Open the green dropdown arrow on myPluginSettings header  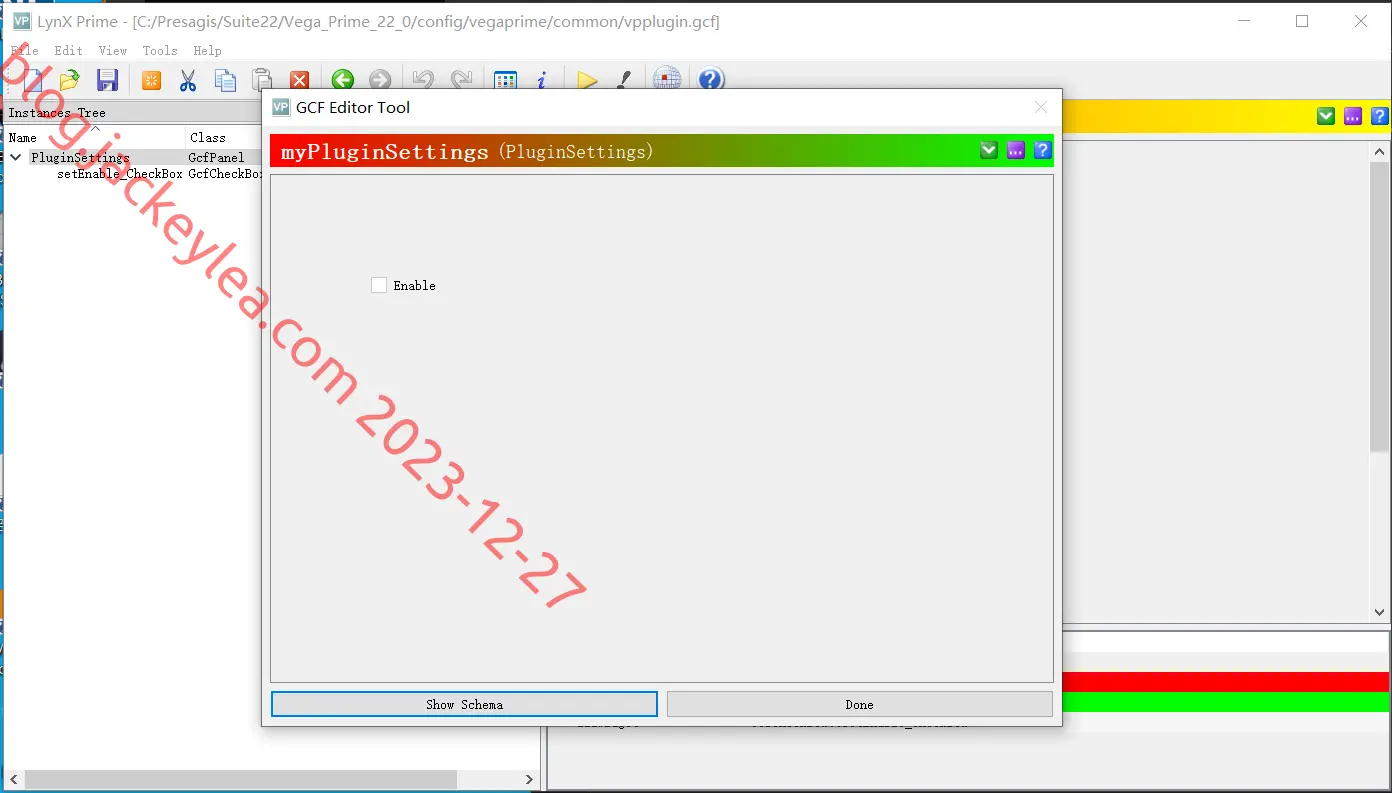coord(989,150)
